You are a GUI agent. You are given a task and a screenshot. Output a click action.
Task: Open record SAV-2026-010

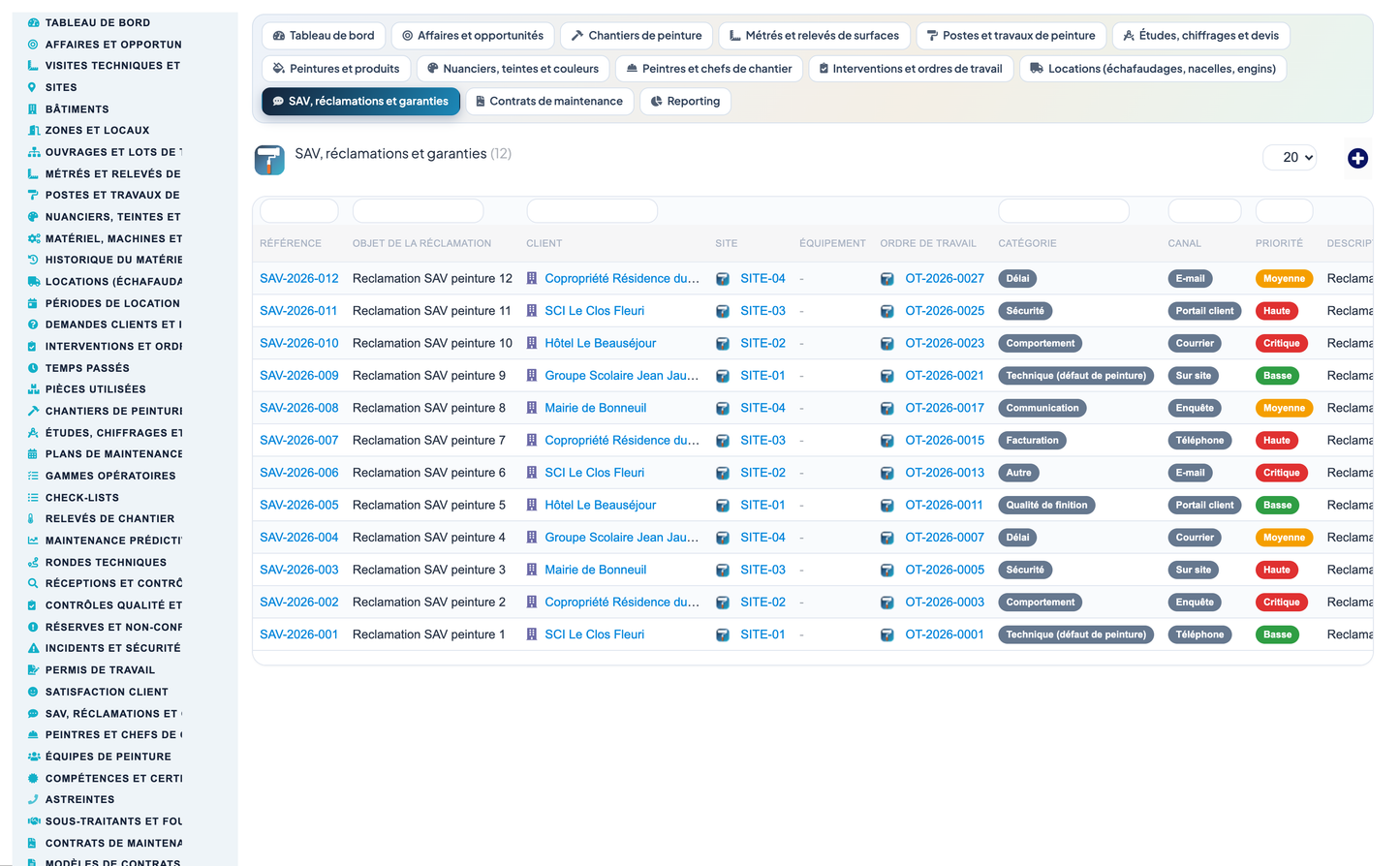point(299,343)
